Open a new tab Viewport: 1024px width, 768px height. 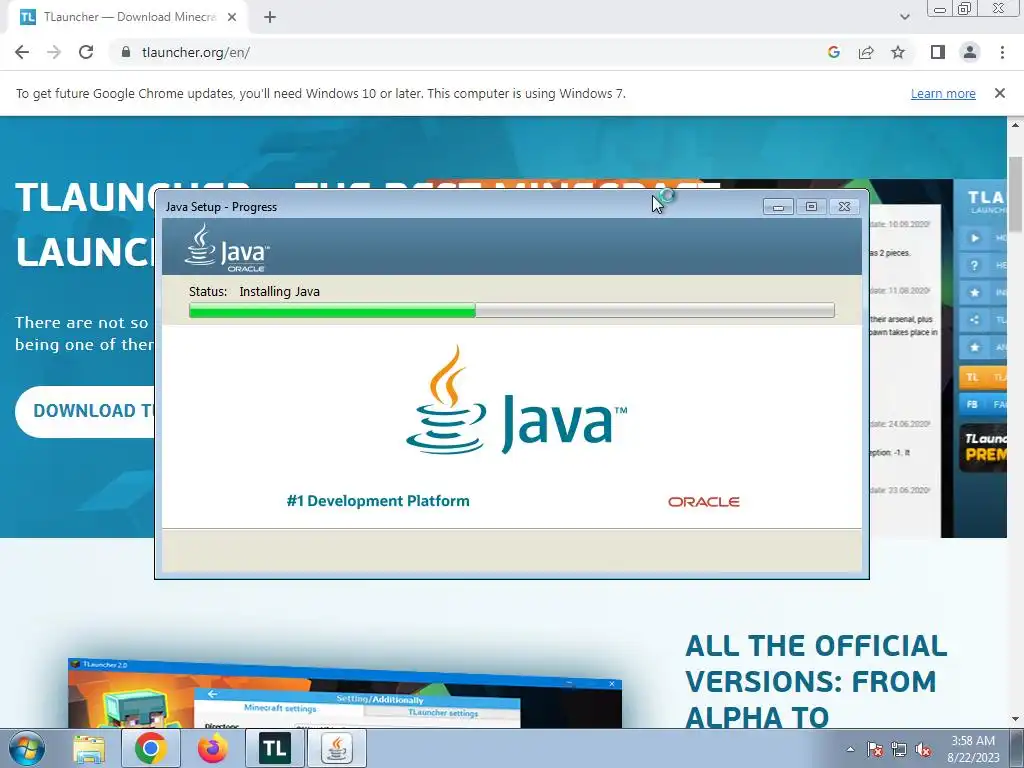point(270,17)
